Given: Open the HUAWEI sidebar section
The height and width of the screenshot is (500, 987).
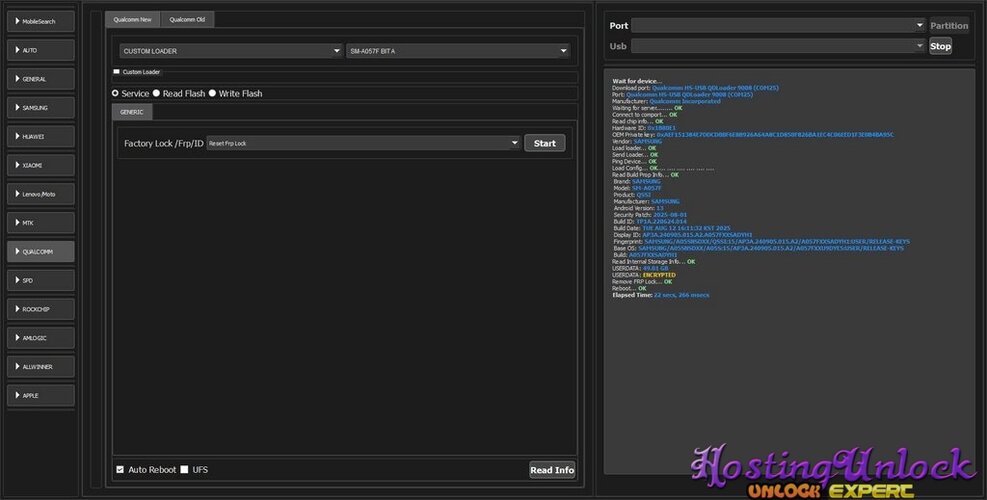Looking at the screenshot, I should [x=40, y=137].
